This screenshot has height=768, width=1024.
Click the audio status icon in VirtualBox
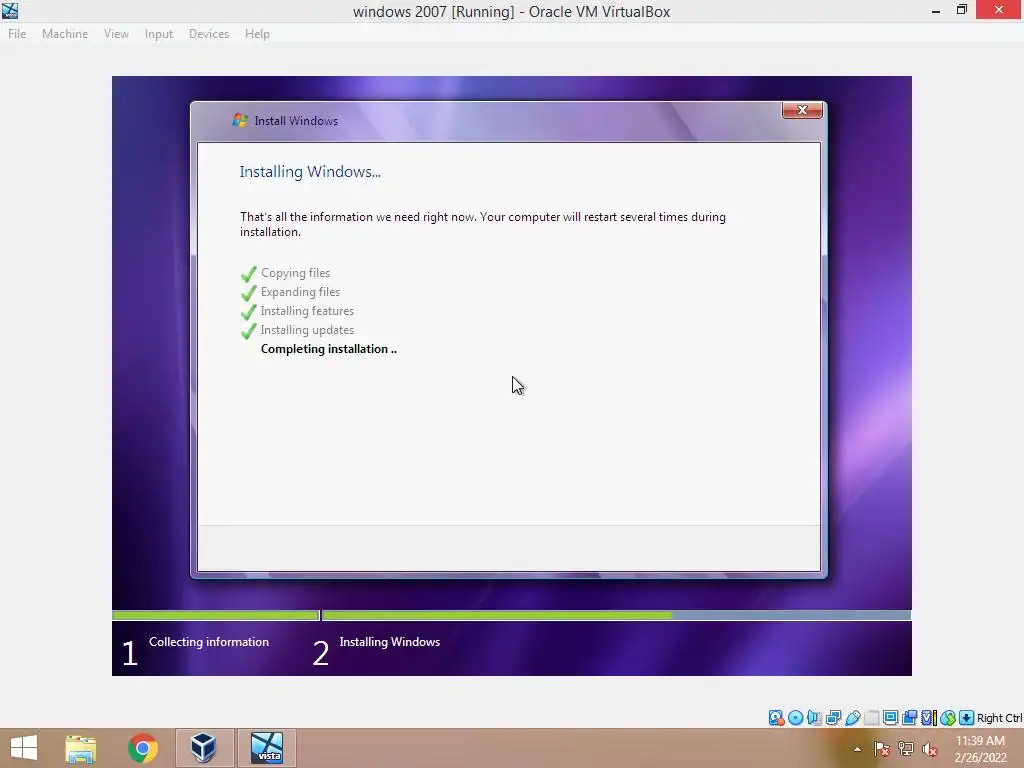(814, 718)
